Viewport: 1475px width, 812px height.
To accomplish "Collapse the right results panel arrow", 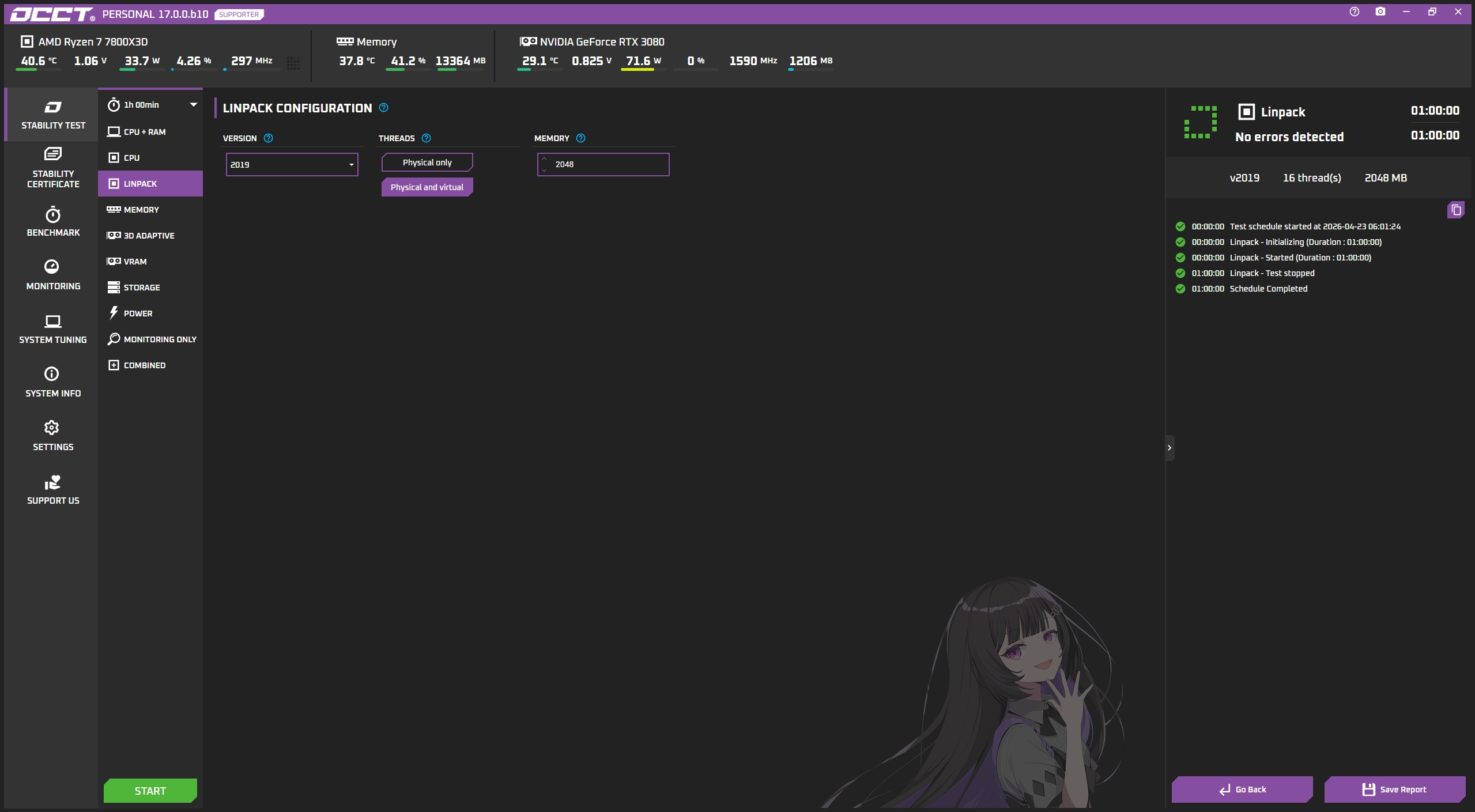I will 1170,448.
